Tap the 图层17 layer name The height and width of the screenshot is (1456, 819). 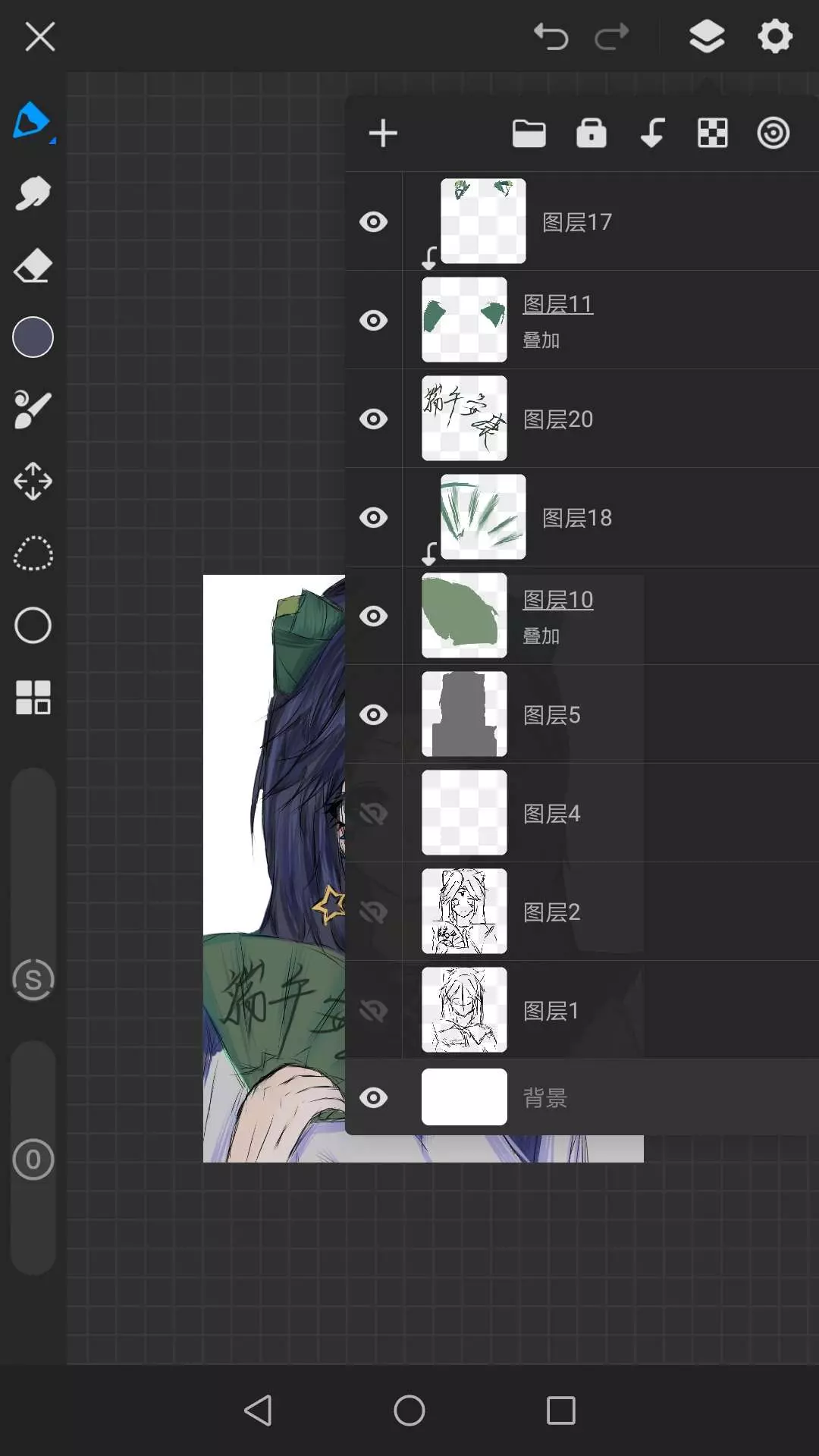(x=577, y=222)
